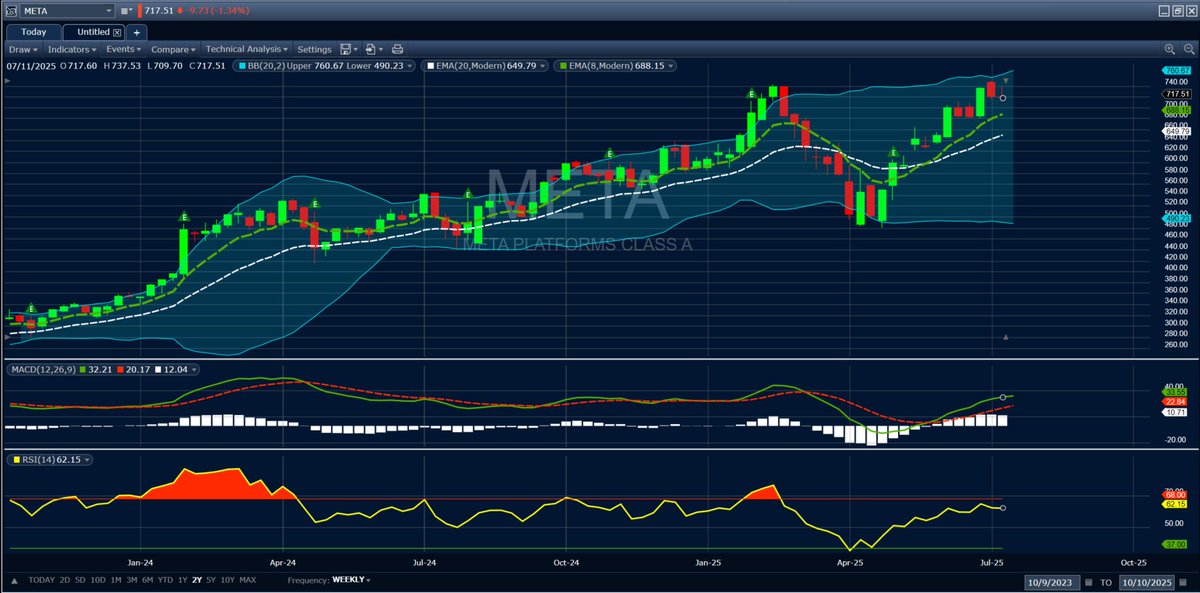Select the 2Y time range
The width and height of the screenshot is (1200, 593).
[197, 580]
